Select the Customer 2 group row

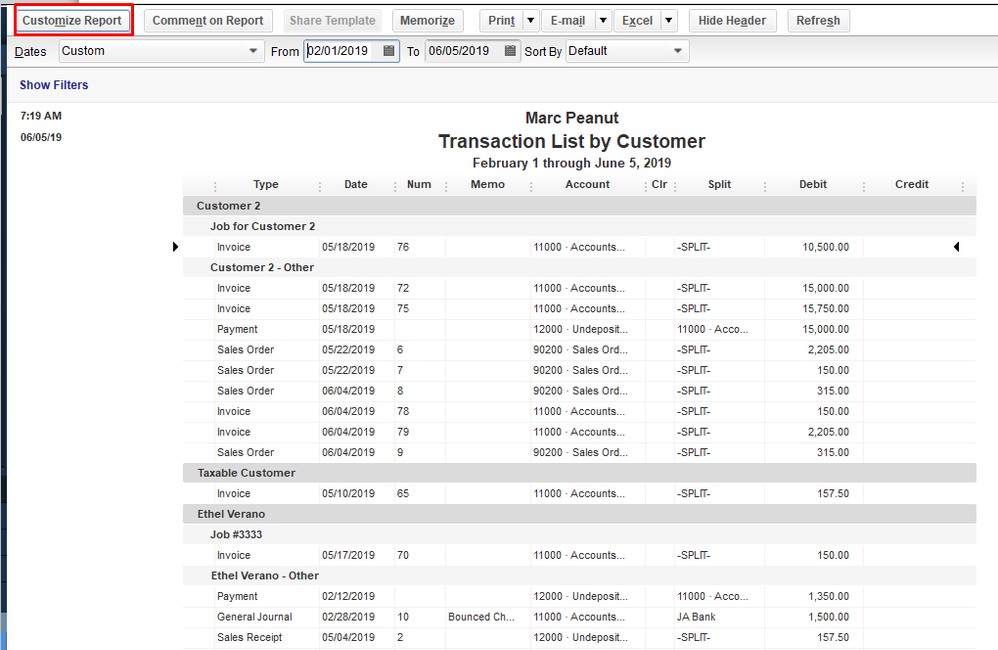click(579, 206)
